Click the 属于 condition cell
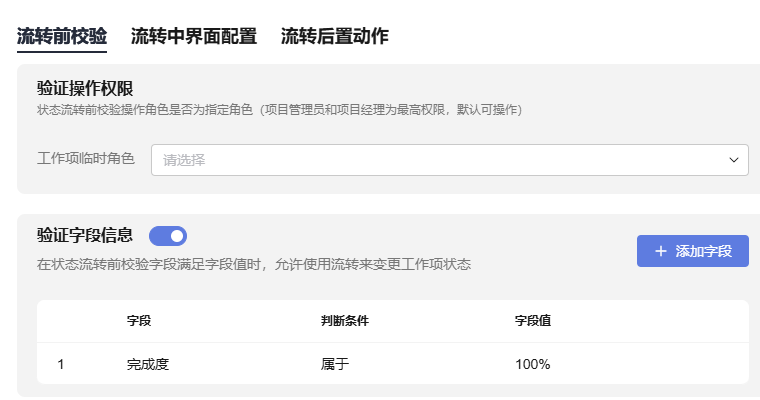Screen dimensions: 760x400 point(335,364)
